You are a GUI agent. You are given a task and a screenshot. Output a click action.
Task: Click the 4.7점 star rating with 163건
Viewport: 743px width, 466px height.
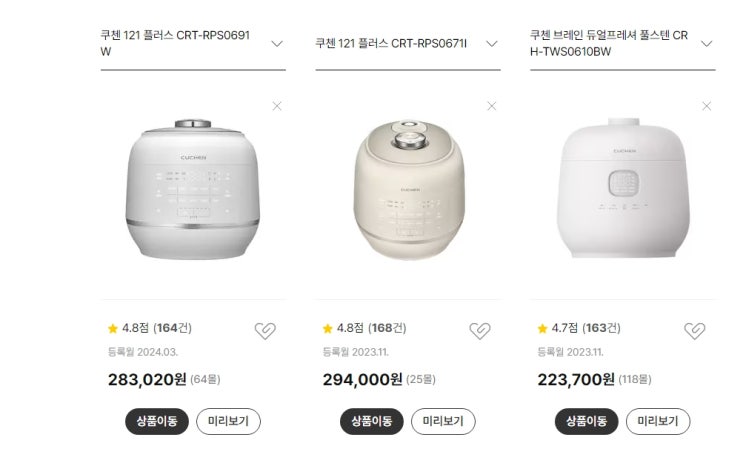pos(579,328)
